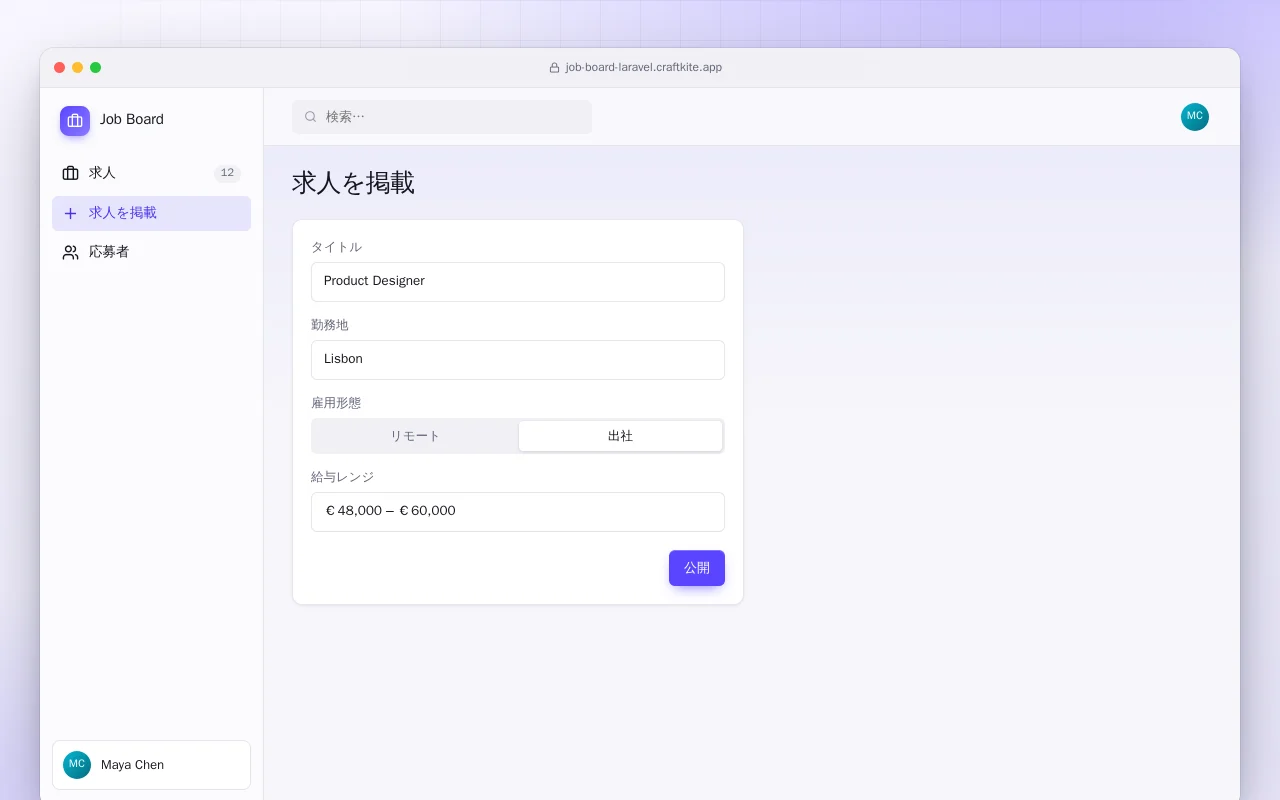Click the タイトル label
The height and width of the screenshot is (800, 1280).
(336, 247)
